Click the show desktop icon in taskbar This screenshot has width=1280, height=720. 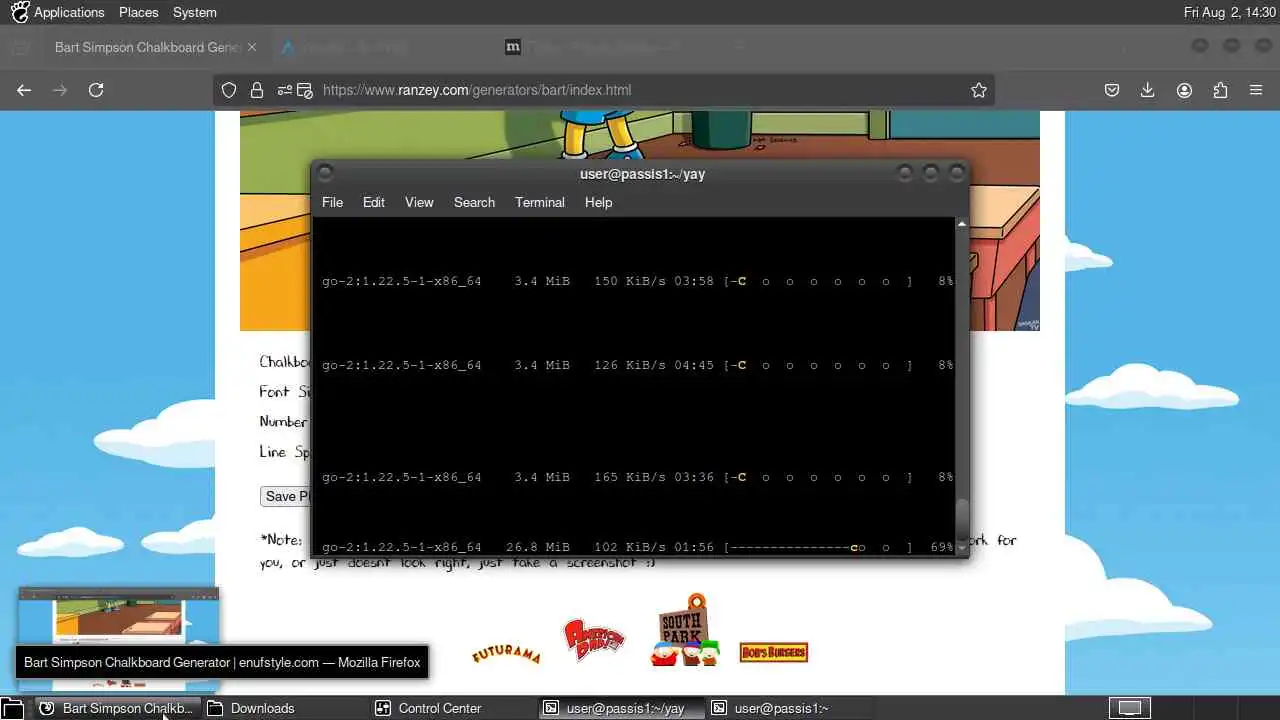tap(13, 708)
